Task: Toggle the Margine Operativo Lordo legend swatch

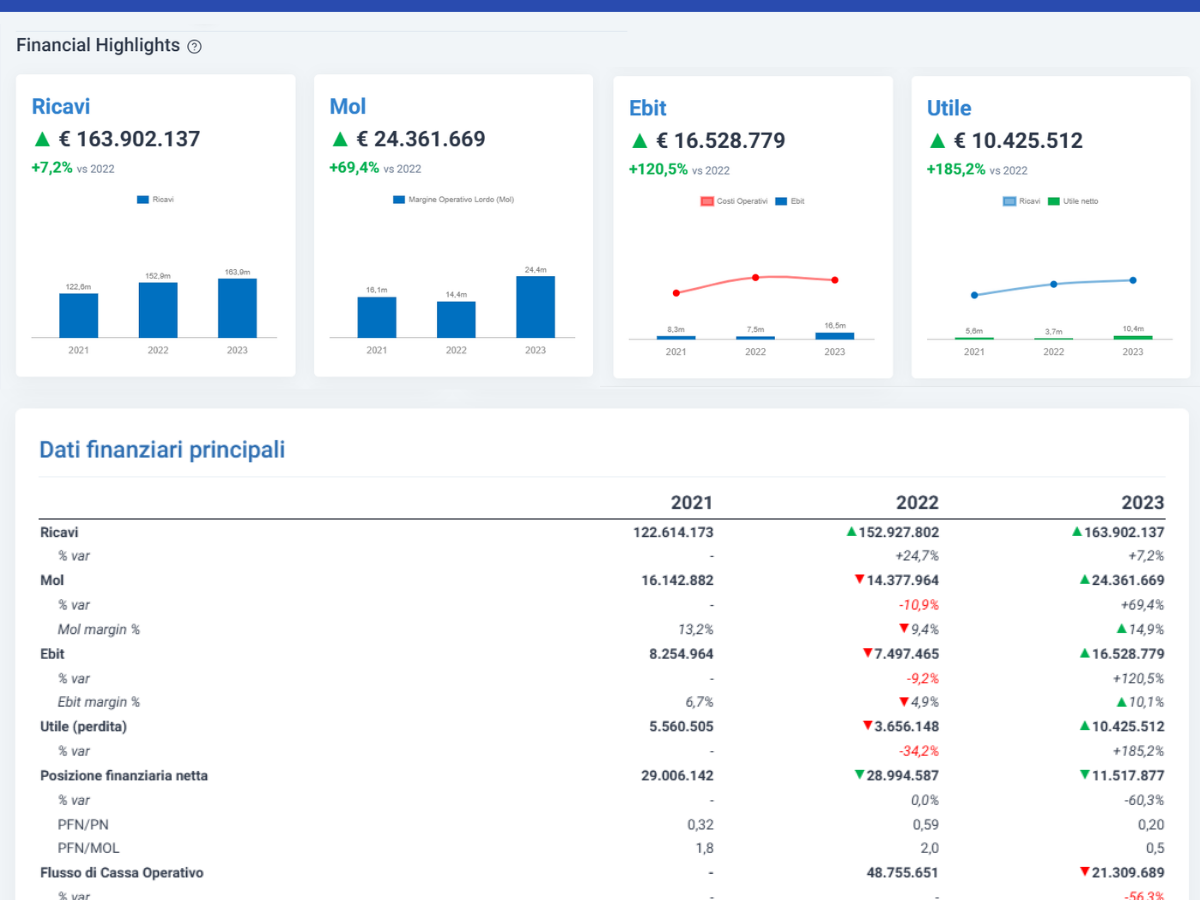Action: [x=400, y=200]
